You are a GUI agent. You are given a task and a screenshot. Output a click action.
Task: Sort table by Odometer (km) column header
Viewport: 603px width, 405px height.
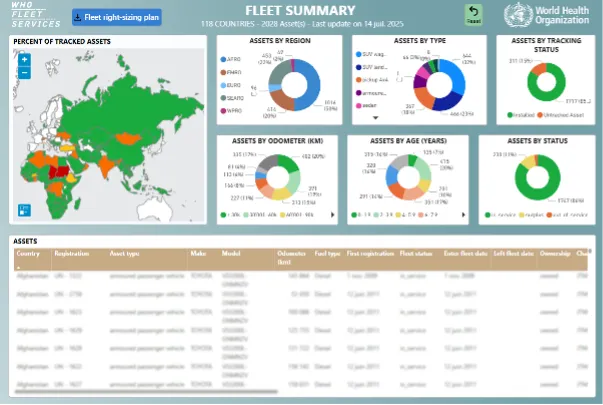click(x=293, y=259)
